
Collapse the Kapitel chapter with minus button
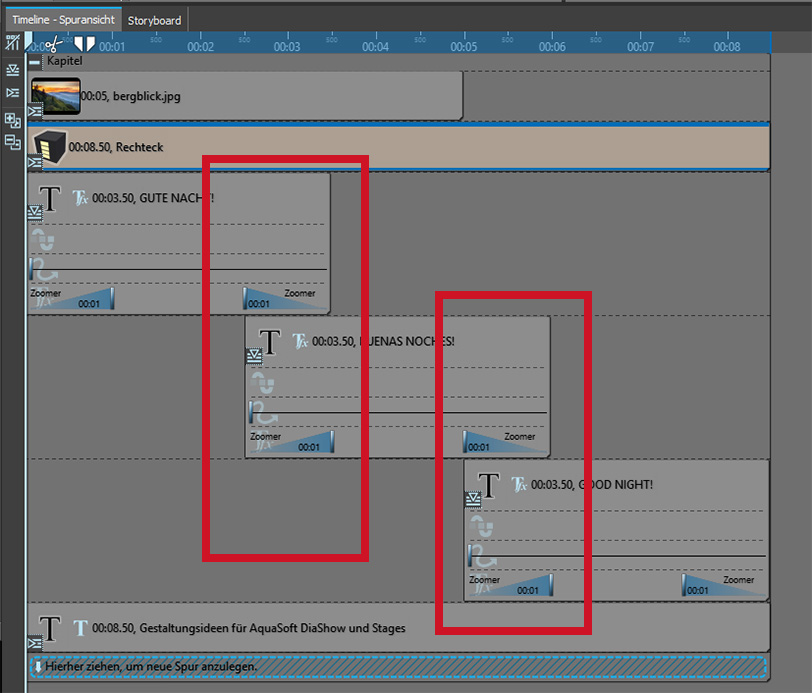[x=35, y=62]
